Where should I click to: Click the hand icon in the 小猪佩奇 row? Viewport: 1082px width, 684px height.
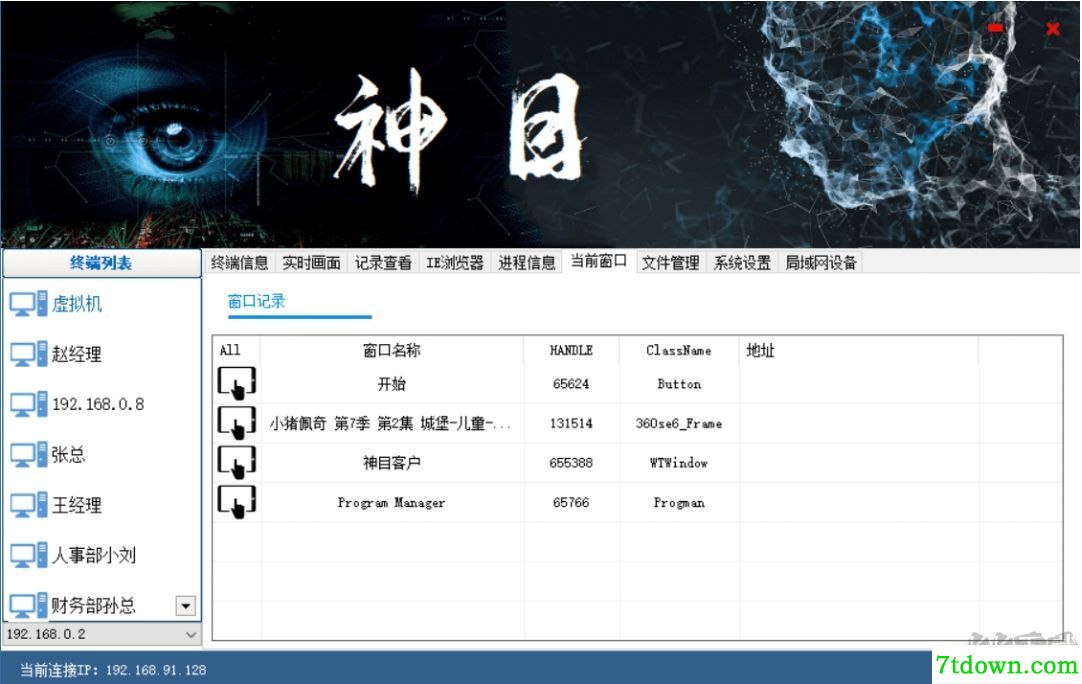[237, 422]
